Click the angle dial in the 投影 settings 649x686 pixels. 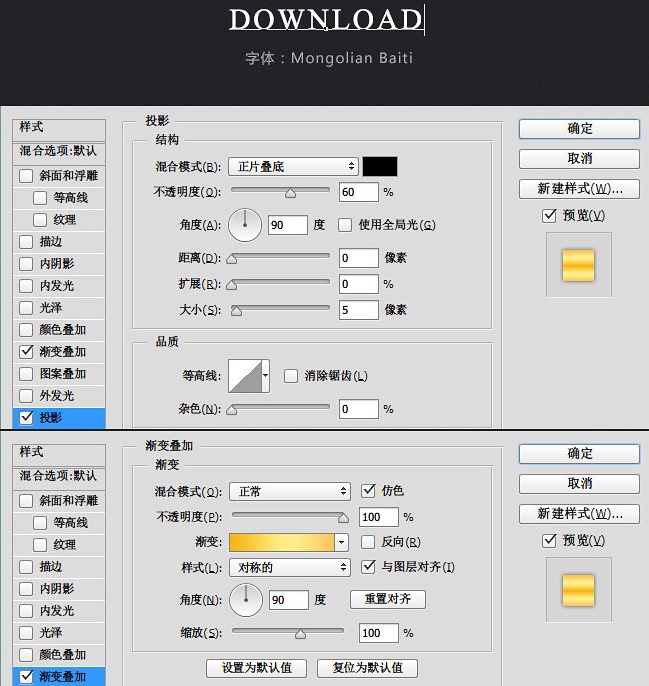pos(245,225)
